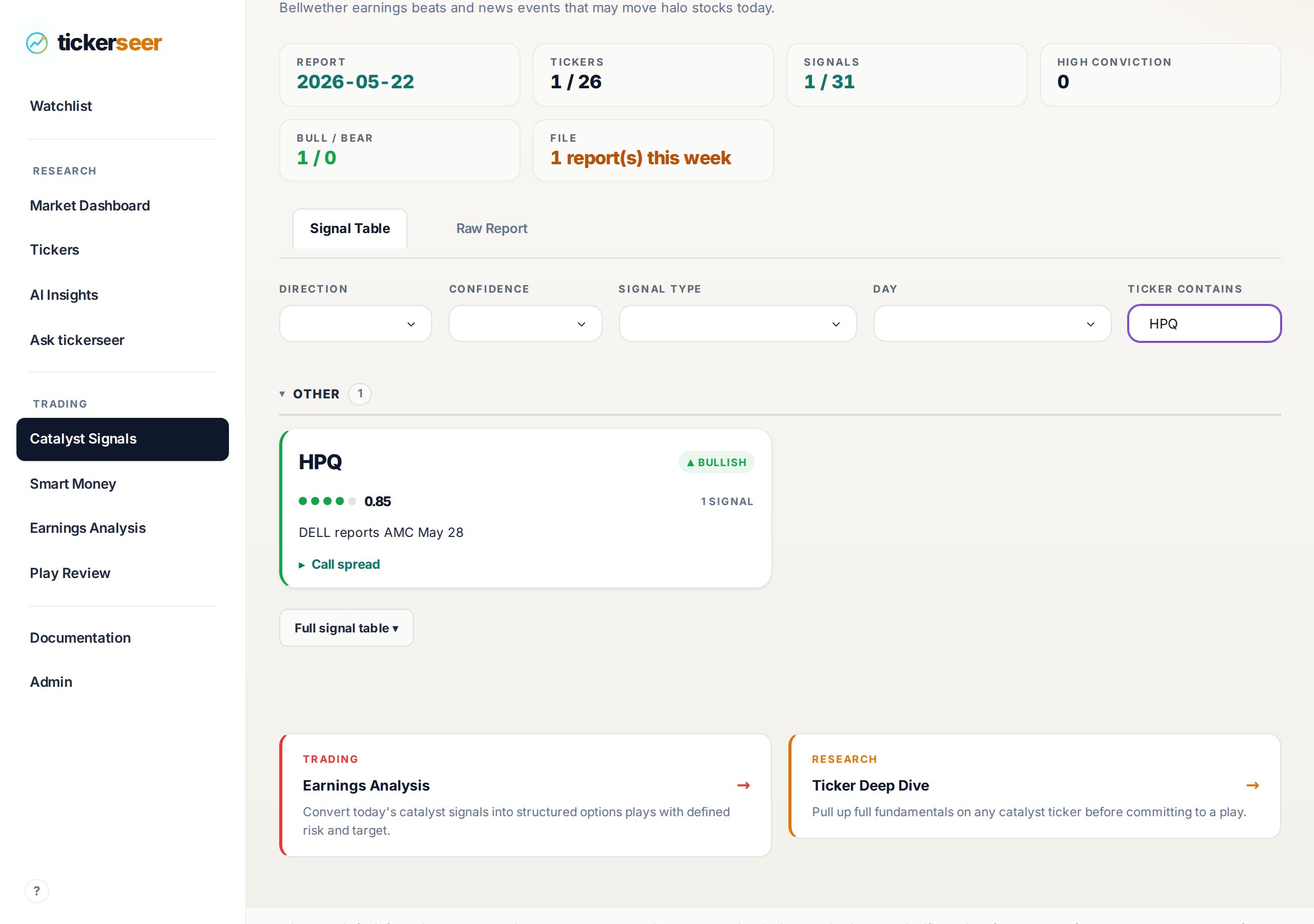Open the Confidence filter dropdown
The image size is (1314, 924).
526,323
